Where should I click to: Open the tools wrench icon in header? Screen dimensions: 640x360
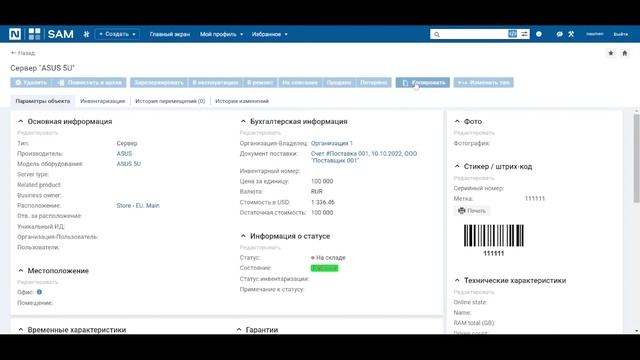(x=571, y=34)
